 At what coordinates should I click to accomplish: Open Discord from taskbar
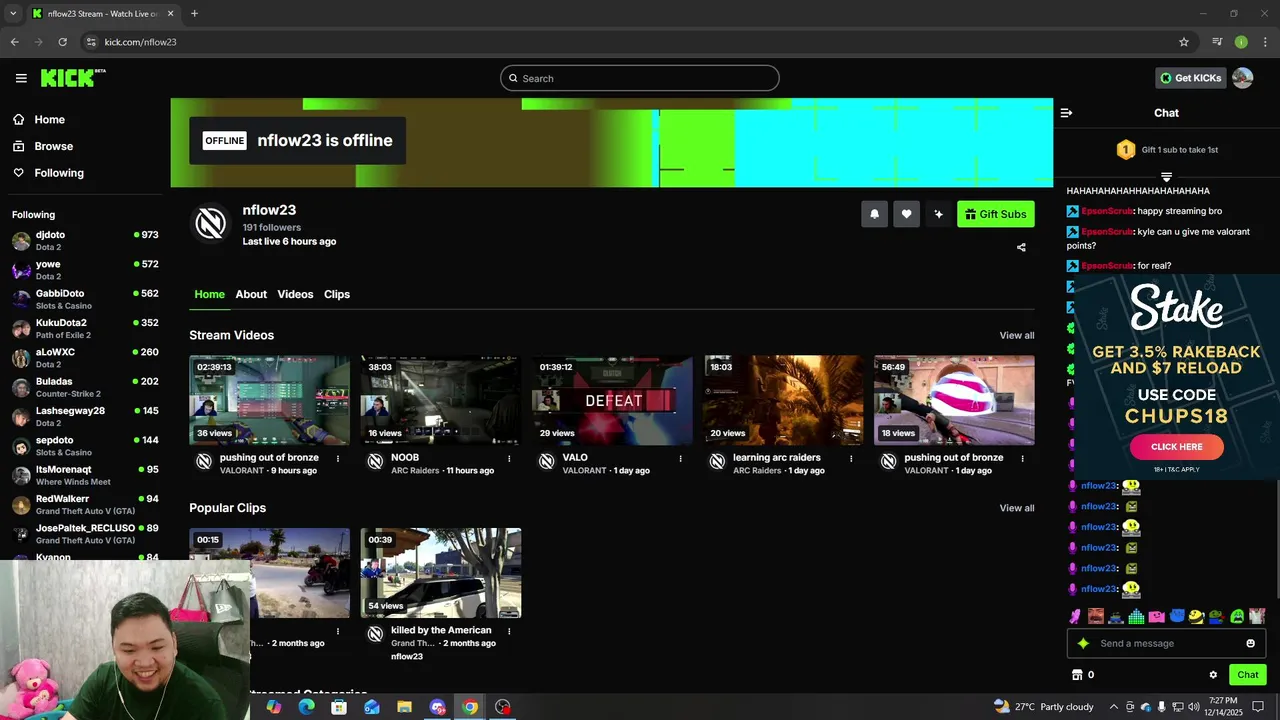(x=437, y=707)
